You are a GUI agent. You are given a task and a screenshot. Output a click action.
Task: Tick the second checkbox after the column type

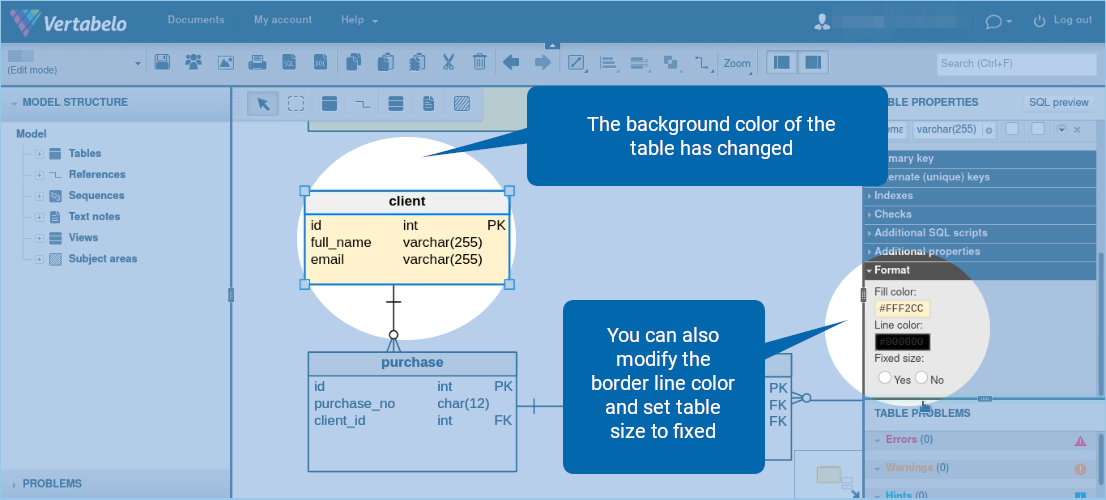tap(1038, 129)
